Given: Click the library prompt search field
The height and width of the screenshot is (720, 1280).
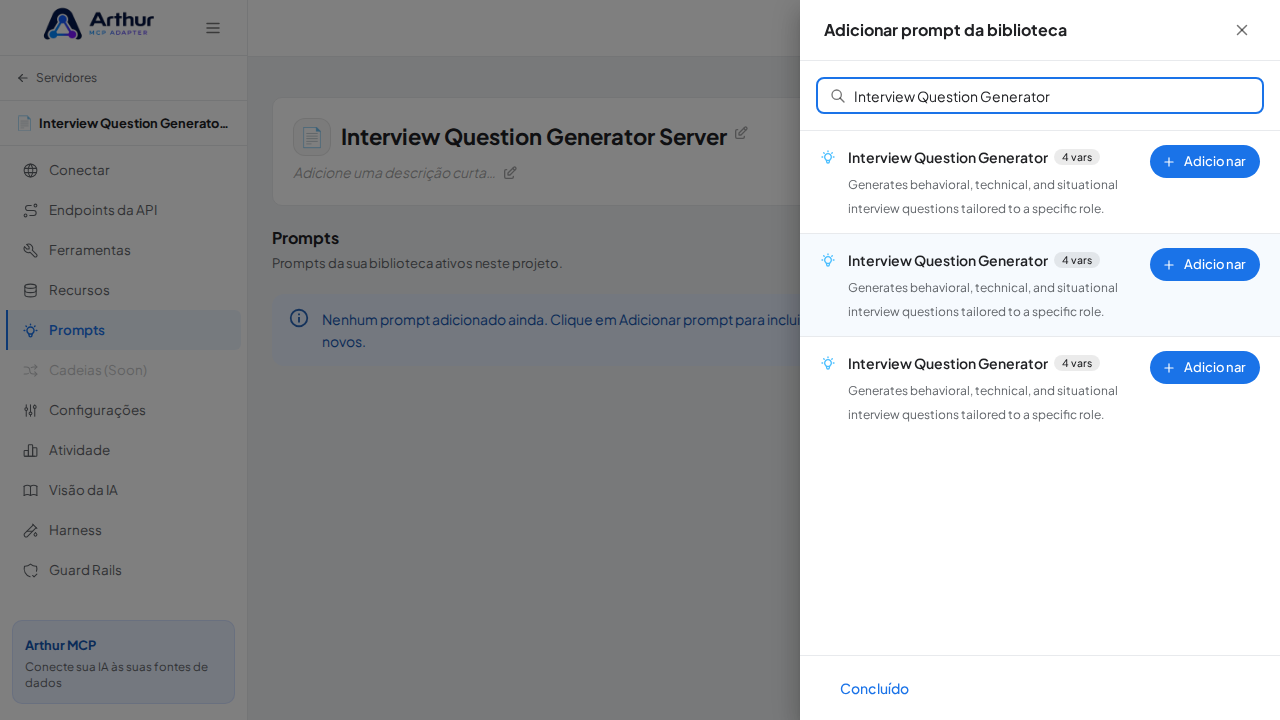Looking at the screenshot, I should click(x=1040, y=96).
